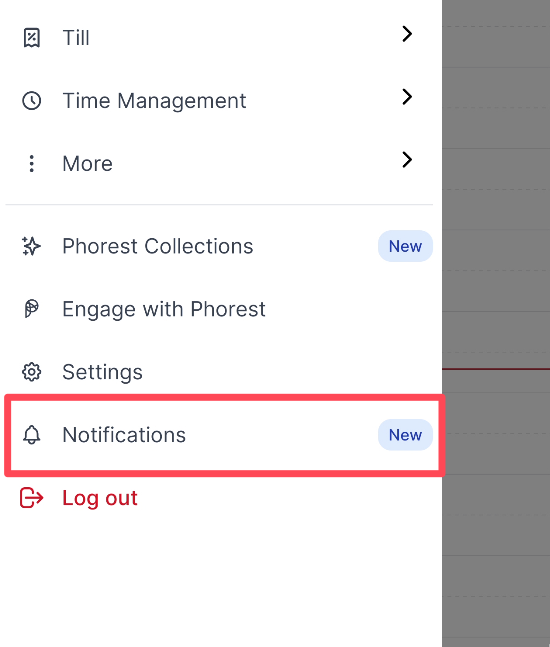550x647 pixels.
Task: Click the Till receipt icon
Action: 31,38
